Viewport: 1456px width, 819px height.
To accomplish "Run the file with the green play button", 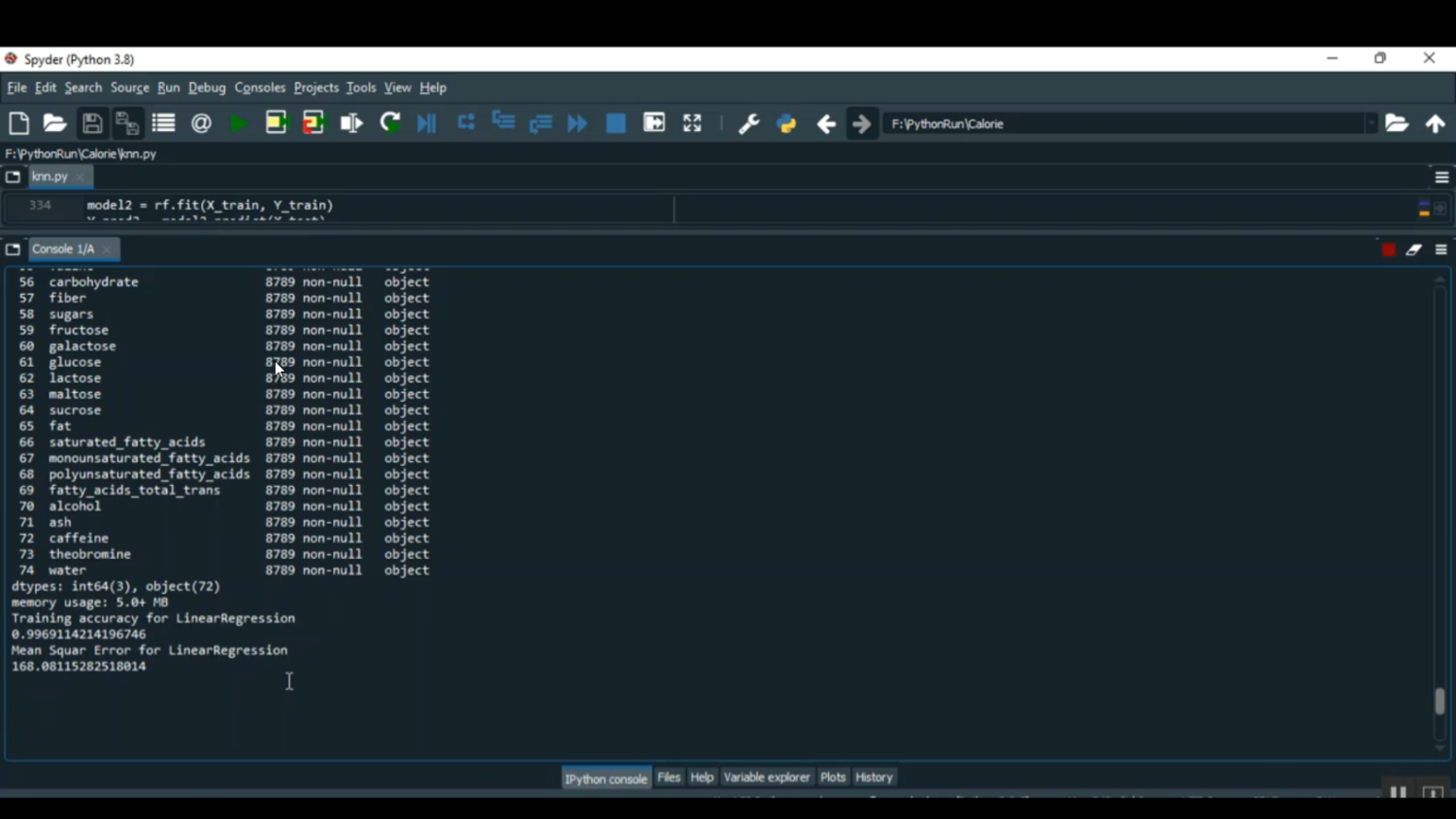I will pos(238,123).
